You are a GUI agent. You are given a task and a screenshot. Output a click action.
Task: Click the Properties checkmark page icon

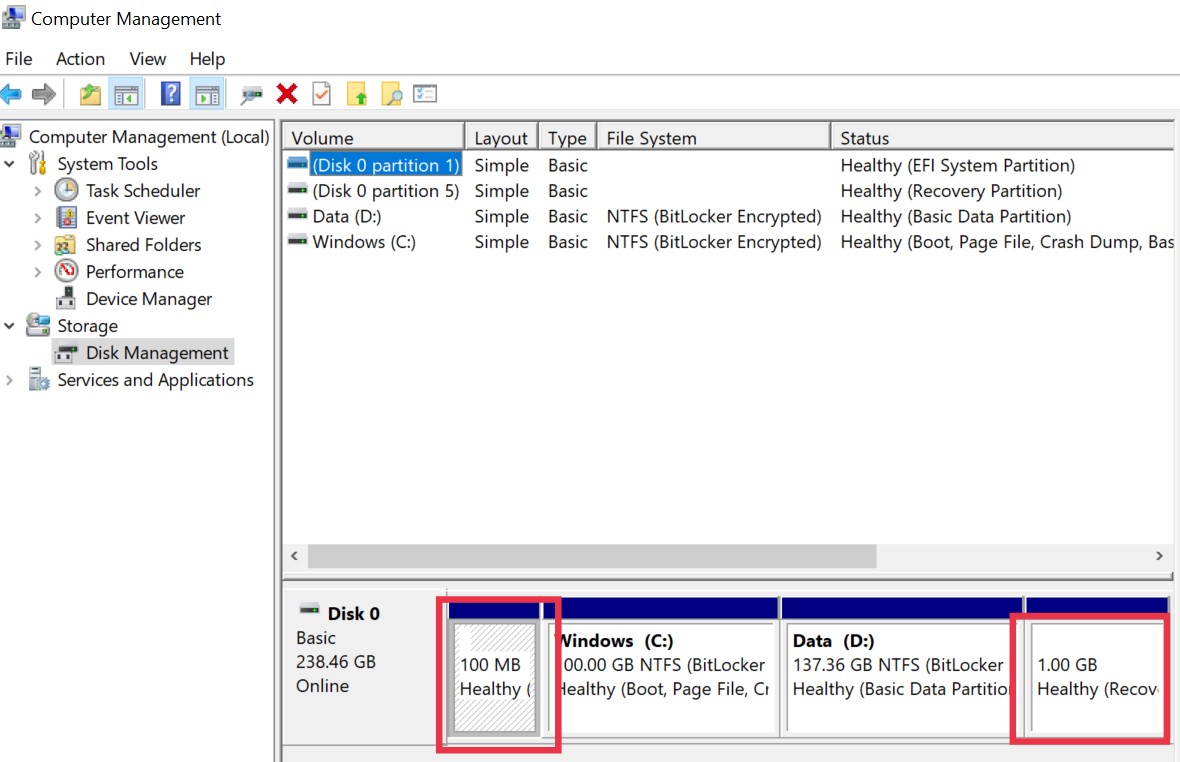pos(321,94)
